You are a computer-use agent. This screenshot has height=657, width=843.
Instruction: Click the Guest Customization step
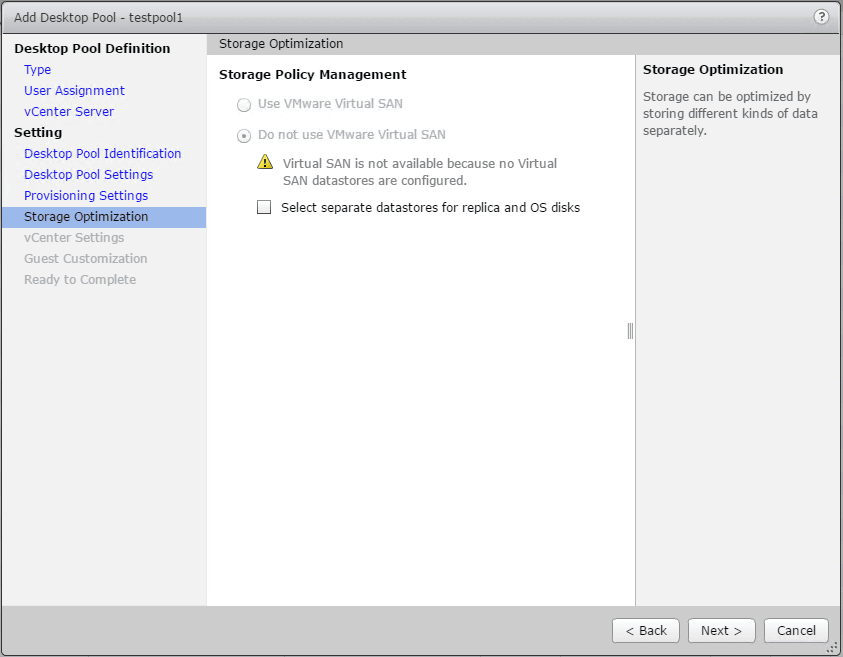tap(86, 259)
